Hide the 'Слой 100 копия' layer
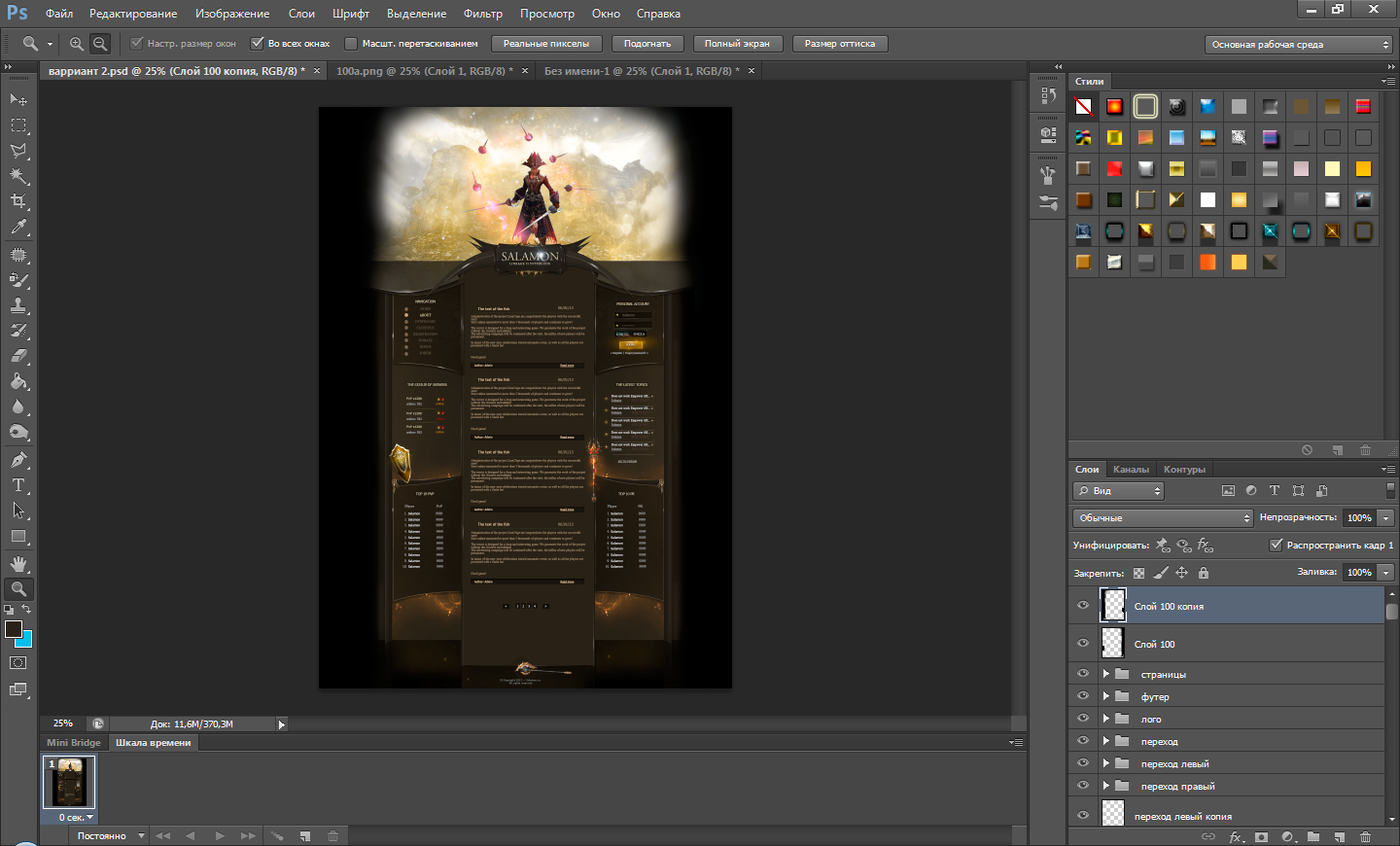 (1083, 605)
